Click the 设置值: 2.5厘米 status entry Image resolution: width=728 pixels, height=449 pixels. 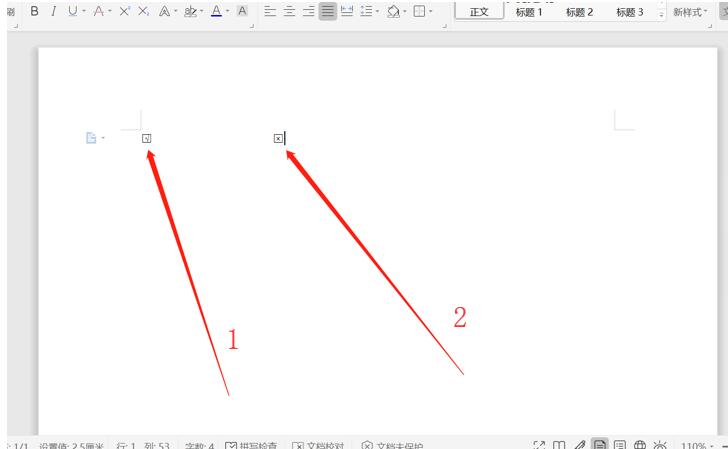(x=72, y=445)
